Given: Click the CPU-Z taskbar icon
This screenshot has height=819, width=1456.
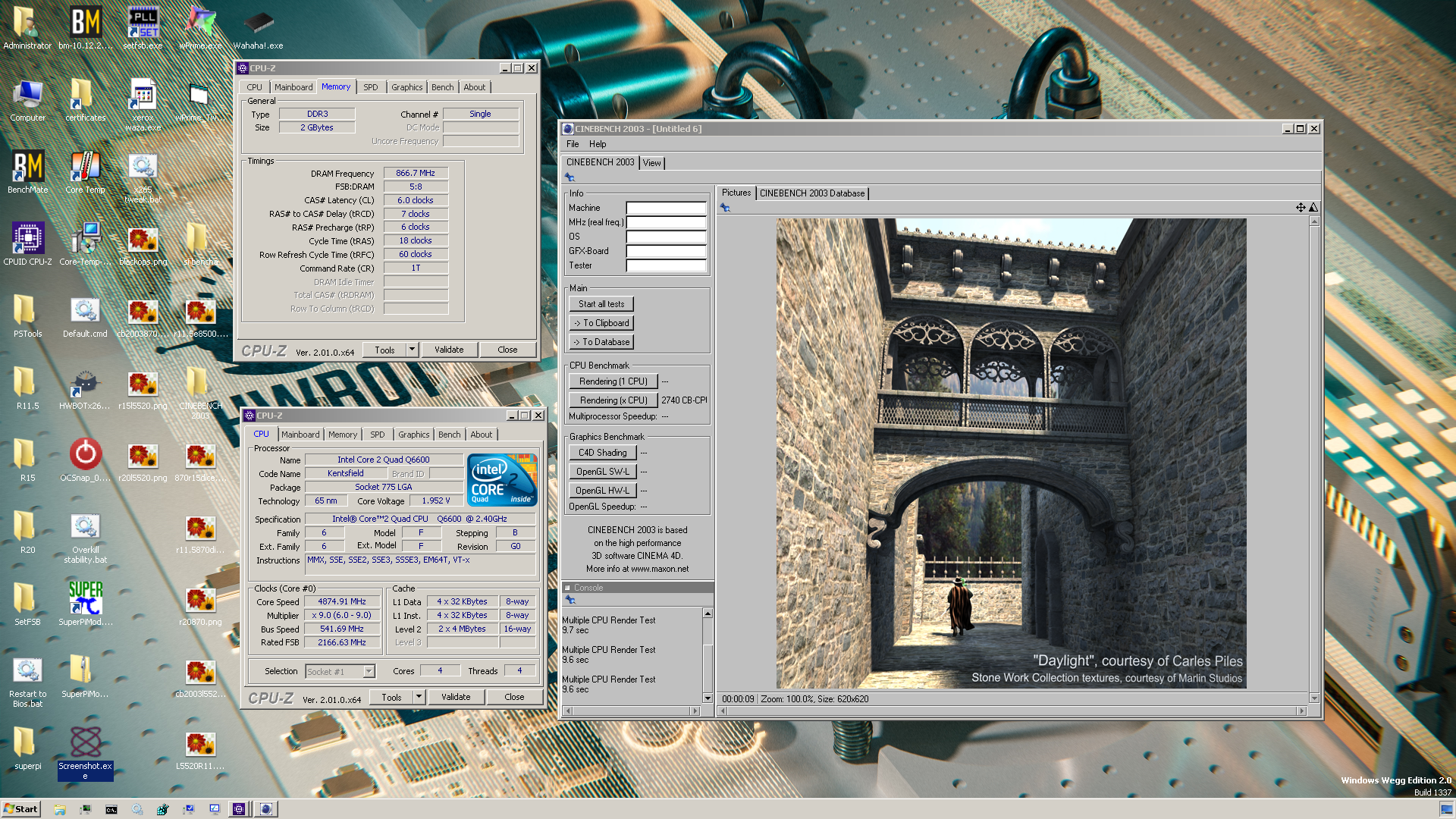Looking at the screenshot, I should coord(239,809).
